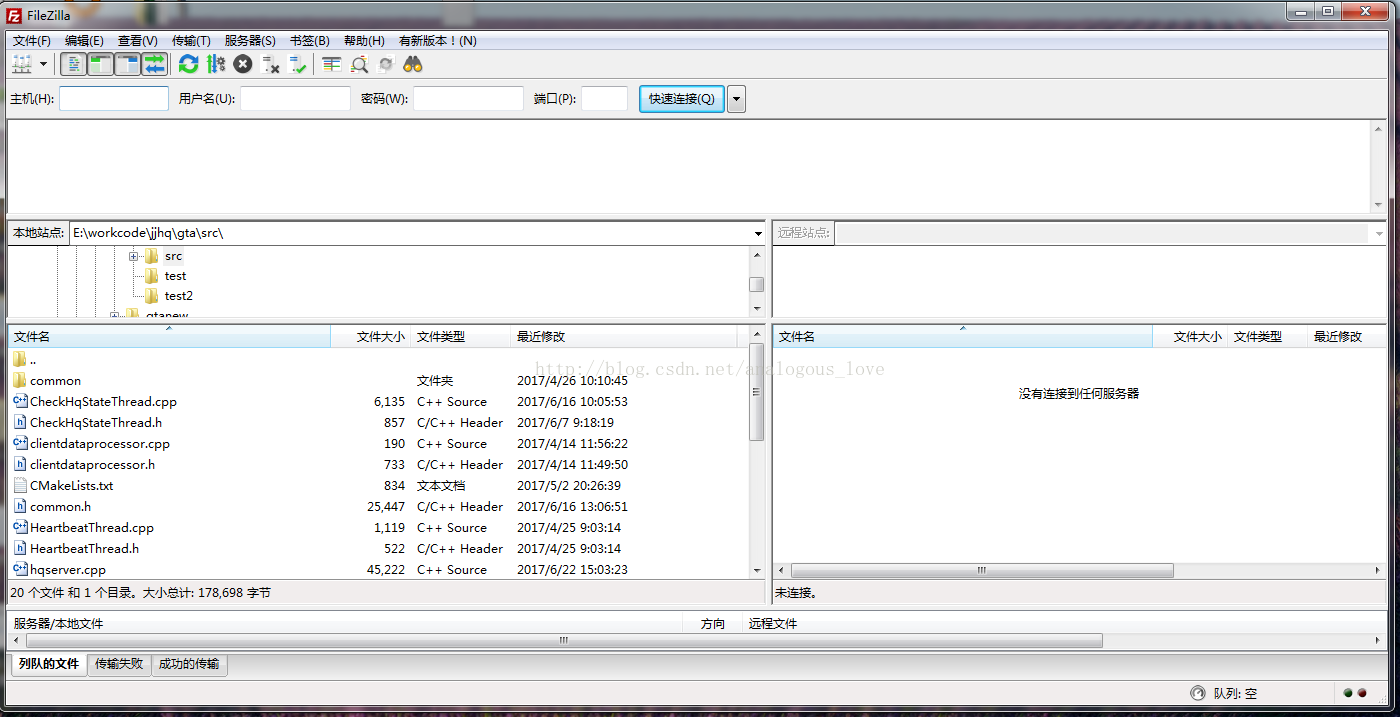This screenshot has height=717, width=1400.
Task: Select the test folder in tree
Action: pyautogui.click(x=176, y=276)
